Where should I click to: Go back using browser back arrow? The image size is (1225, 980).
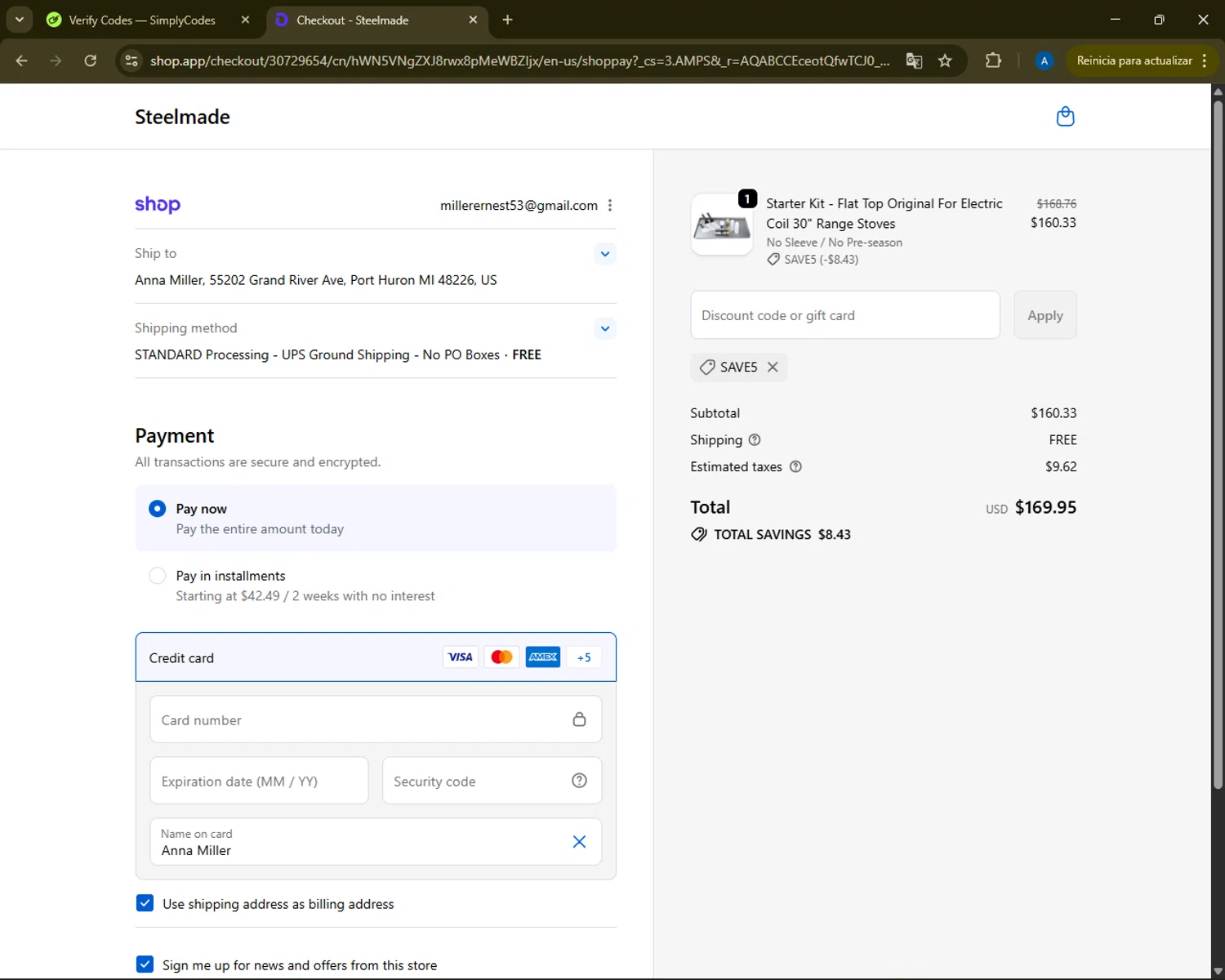[x=21, y=60]
